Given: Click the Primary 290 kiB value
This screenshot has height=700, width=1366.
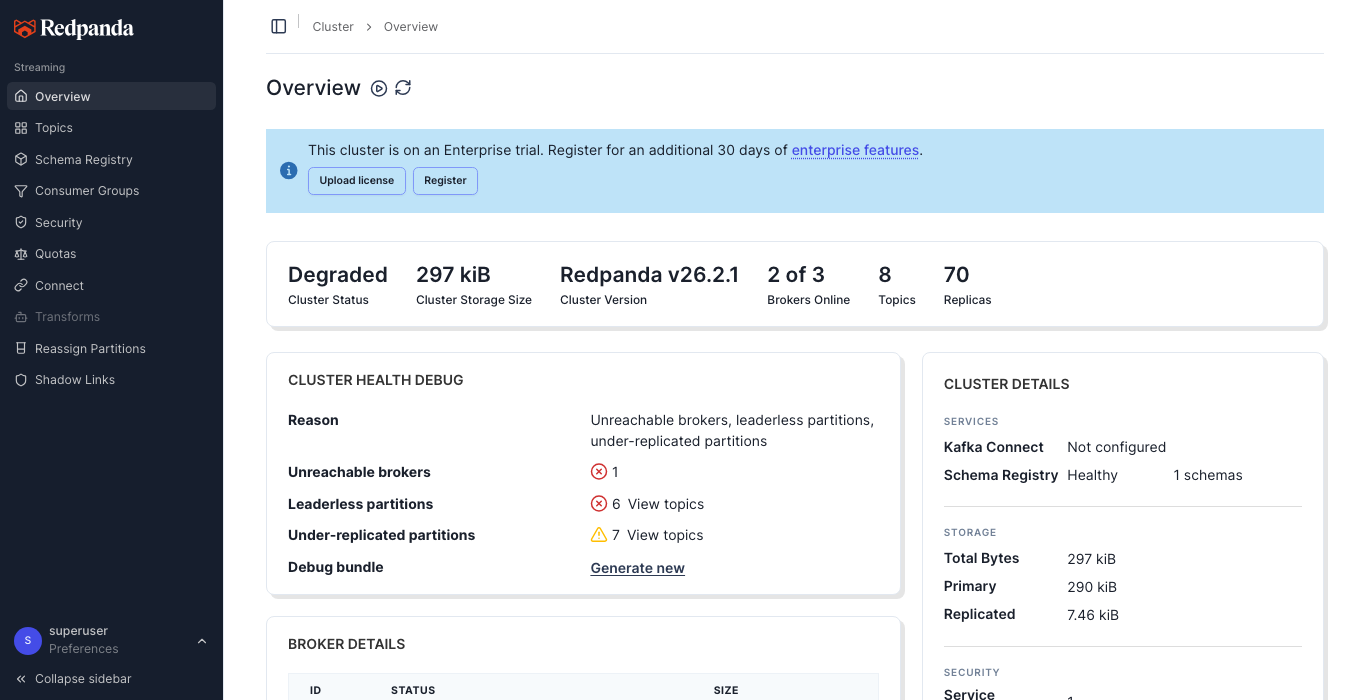Looking at the screenshot, I should [x=1092, y=587].
